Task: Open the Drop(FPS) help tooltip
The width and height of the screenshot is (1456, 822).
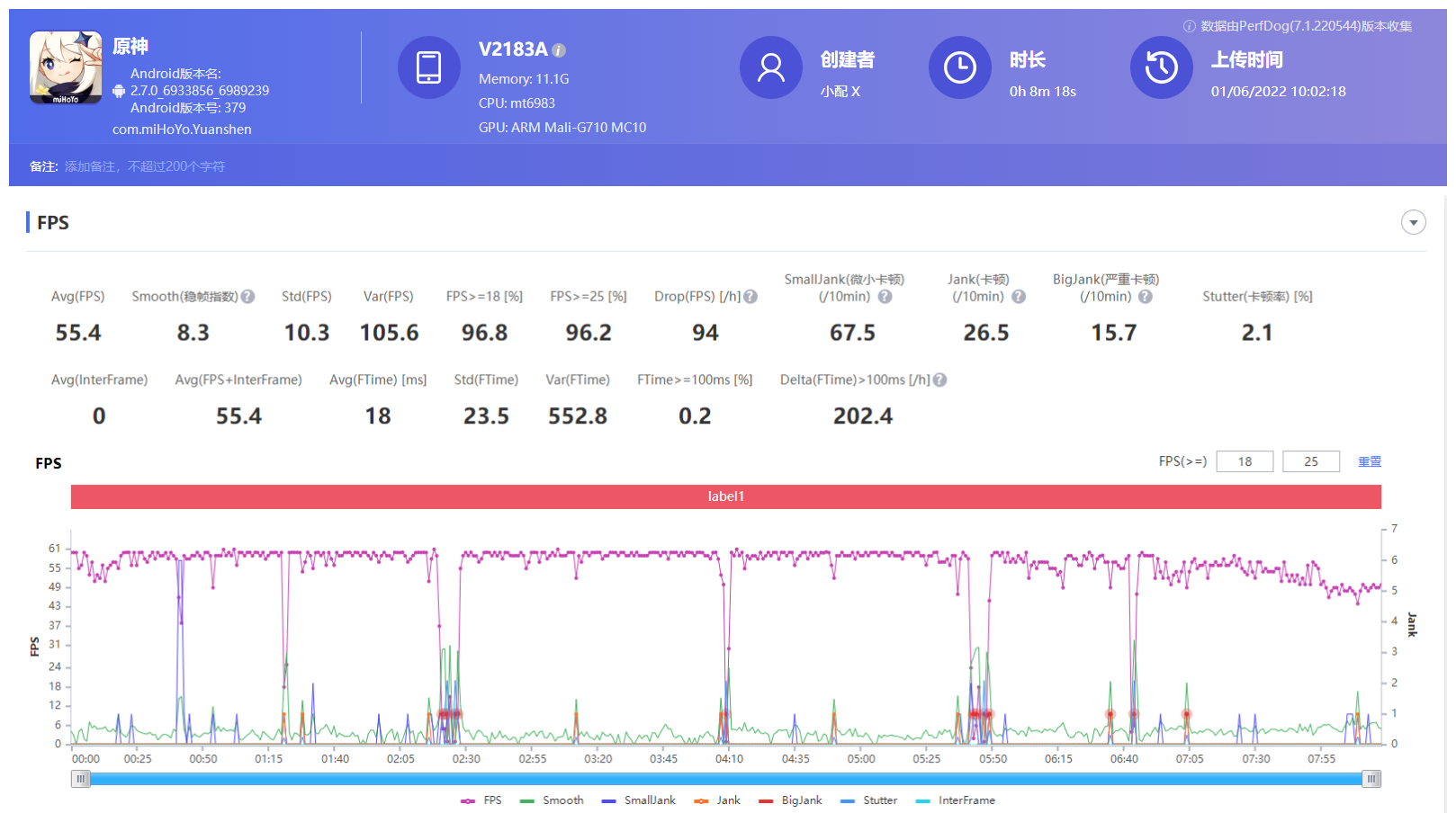Action: tap(751, 296)
